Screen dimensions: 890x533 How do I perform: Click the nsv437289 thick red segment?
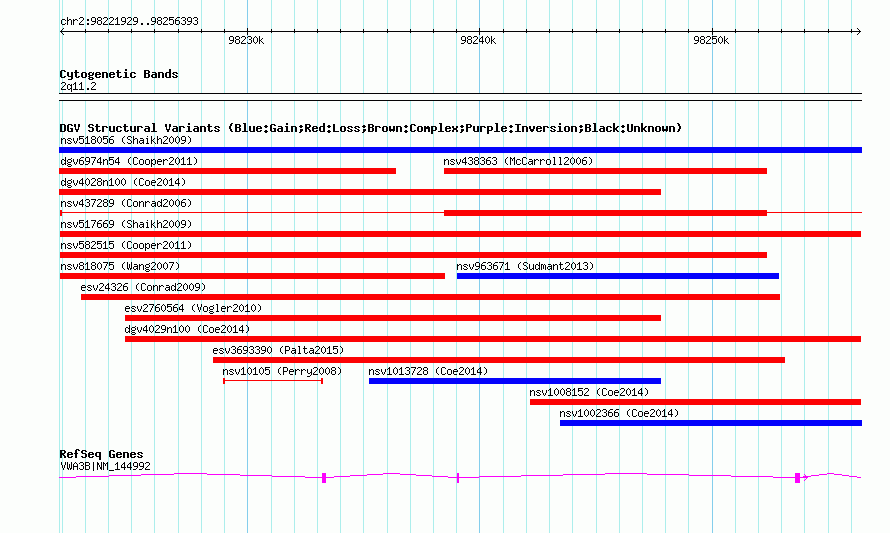tap(606, 213)
